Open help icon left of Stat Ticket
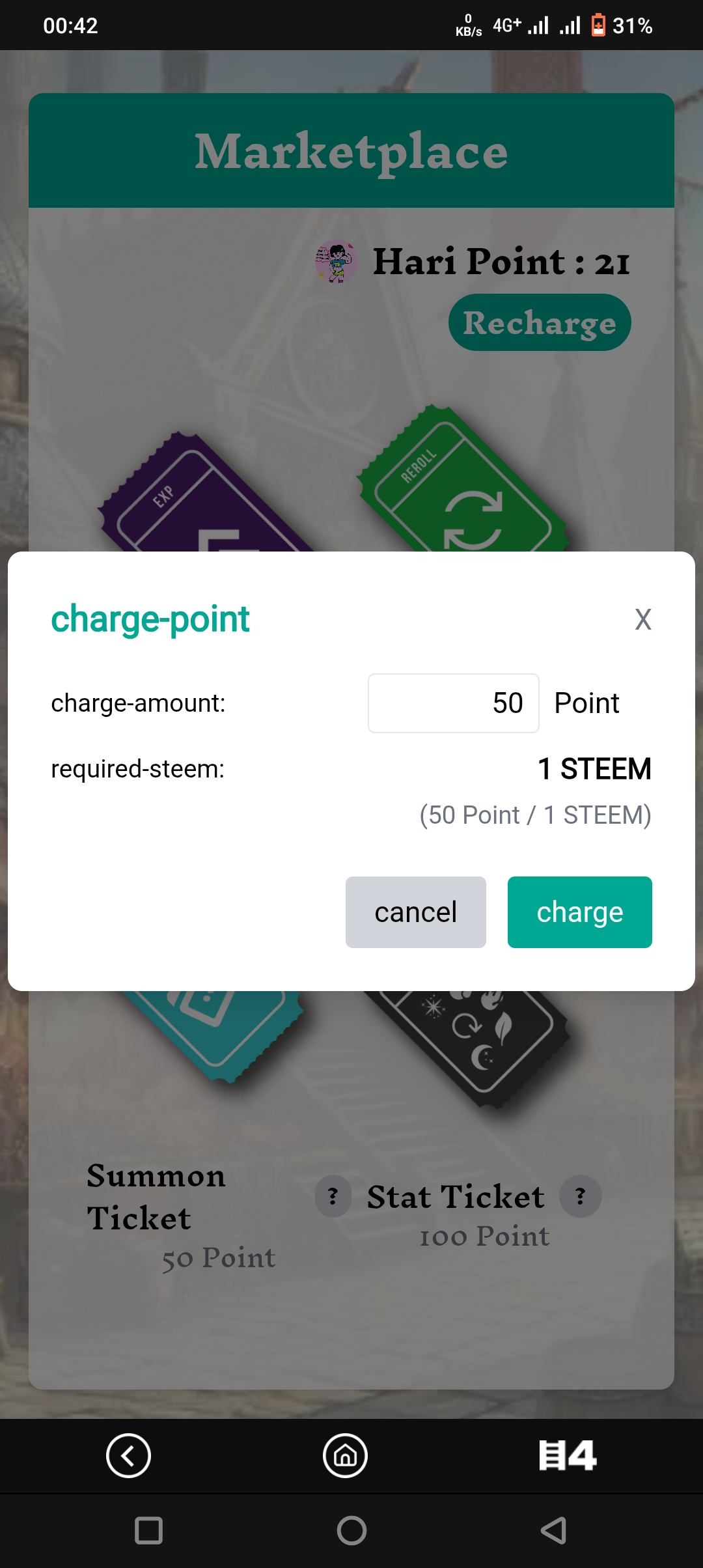This screenshot has width=703, height=1568. click(x=333, y=1196)
